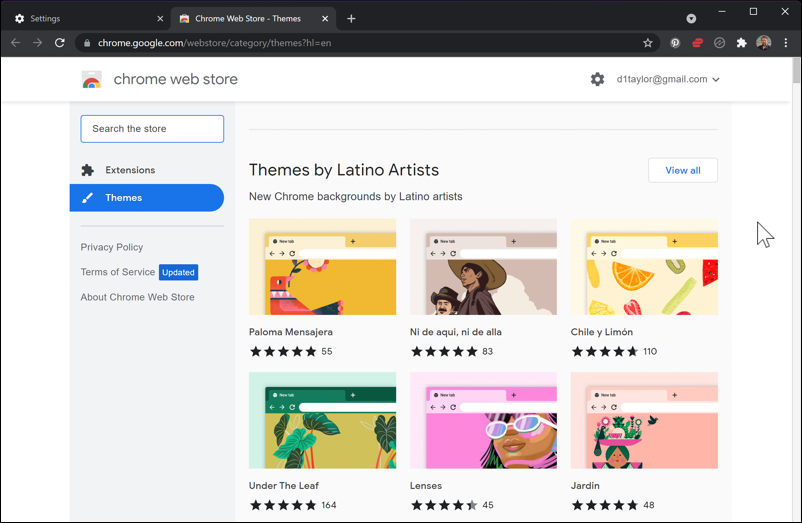Image resolution: width=802 pixels, height=523 pixels.
Task: Click the Updated badge
Action: coord(179,272)
